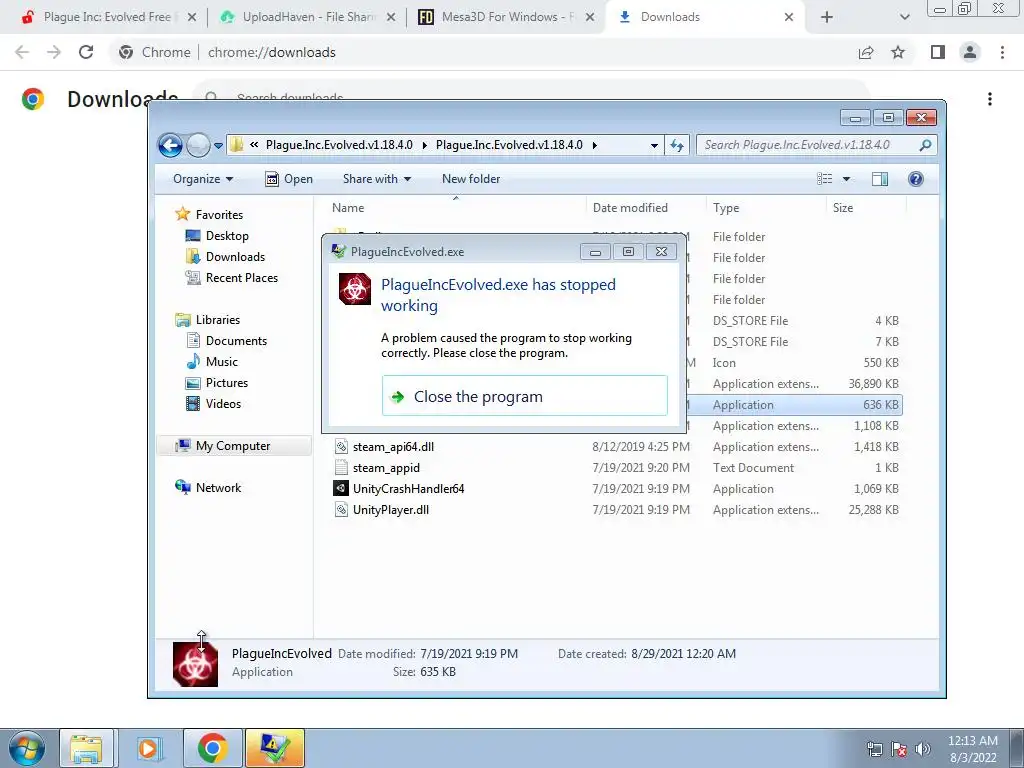Open Chrome three-dot main menu
1024x768 pixels.
tap(1002, 52)
